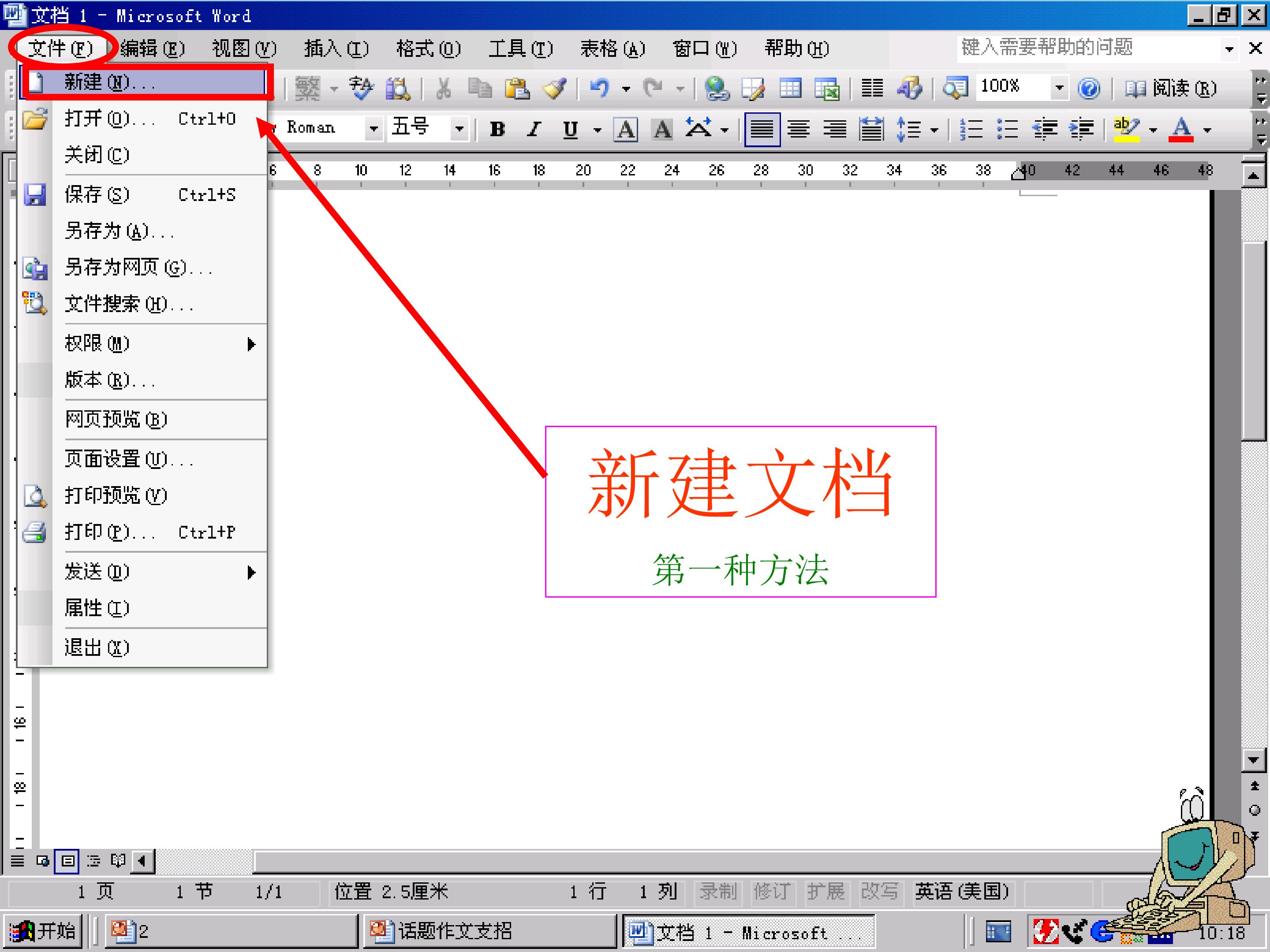Toggle Italic formatting button
This screenshot has height=952, width=1270.
(534, 129)
